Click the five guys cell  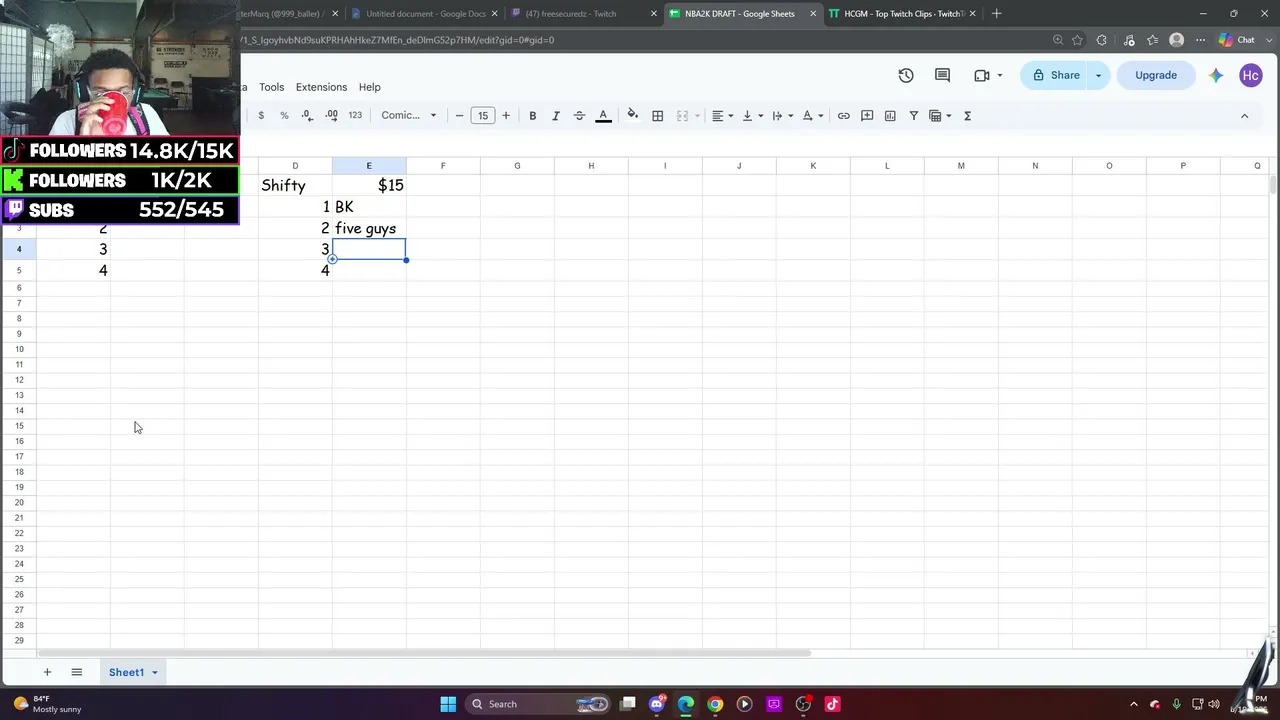coord(369,228)
